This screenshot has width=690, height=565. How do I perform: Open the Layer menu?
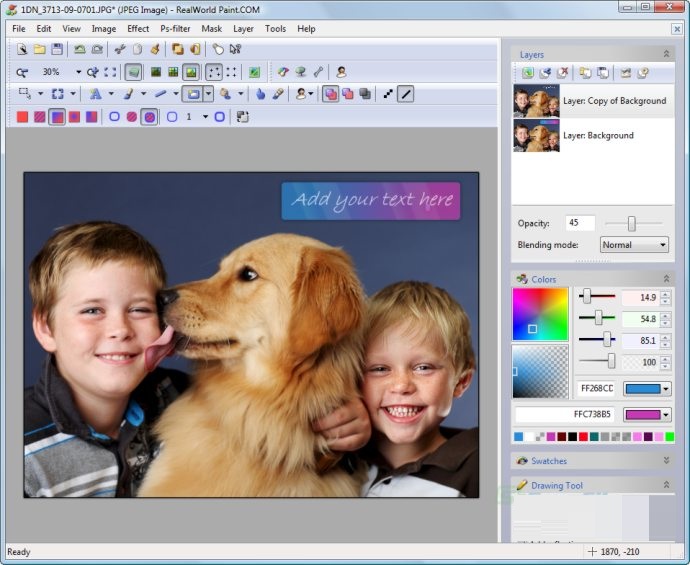[x=243, y=29]
